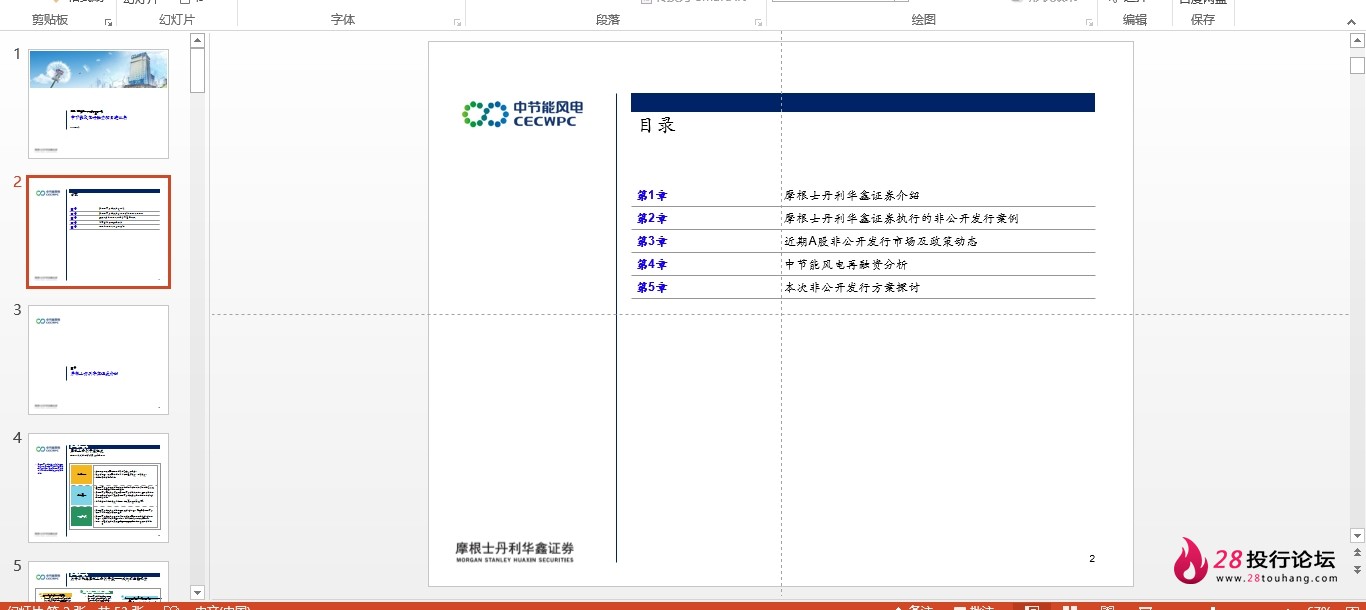The width and height of the screenshot is (1366, 610).
Task: Click the slide editor scroll-down arrow
Action: click(x=1357, y=535)
